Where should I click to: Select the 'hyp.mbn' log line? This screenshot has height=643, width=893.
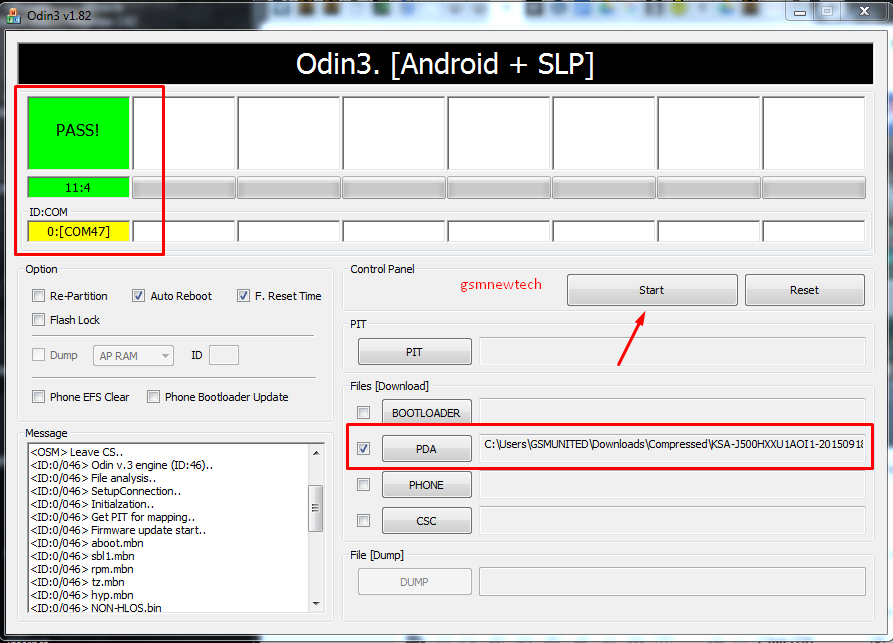pyautogui.click(x=82, y=595)
